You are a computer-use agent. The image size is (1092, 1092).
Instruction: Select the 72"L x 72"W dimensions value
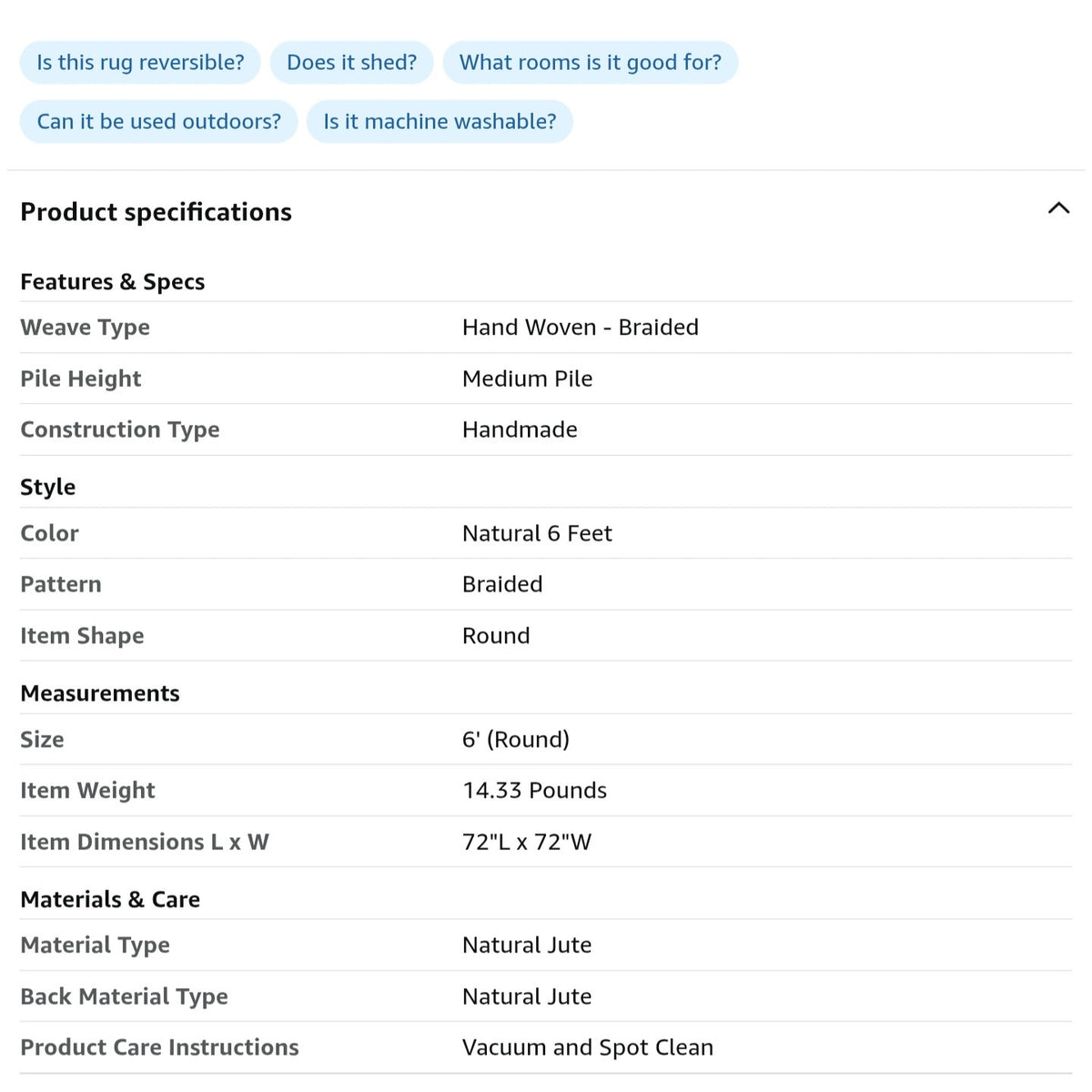pyautogui.click(x=527, y=843)
